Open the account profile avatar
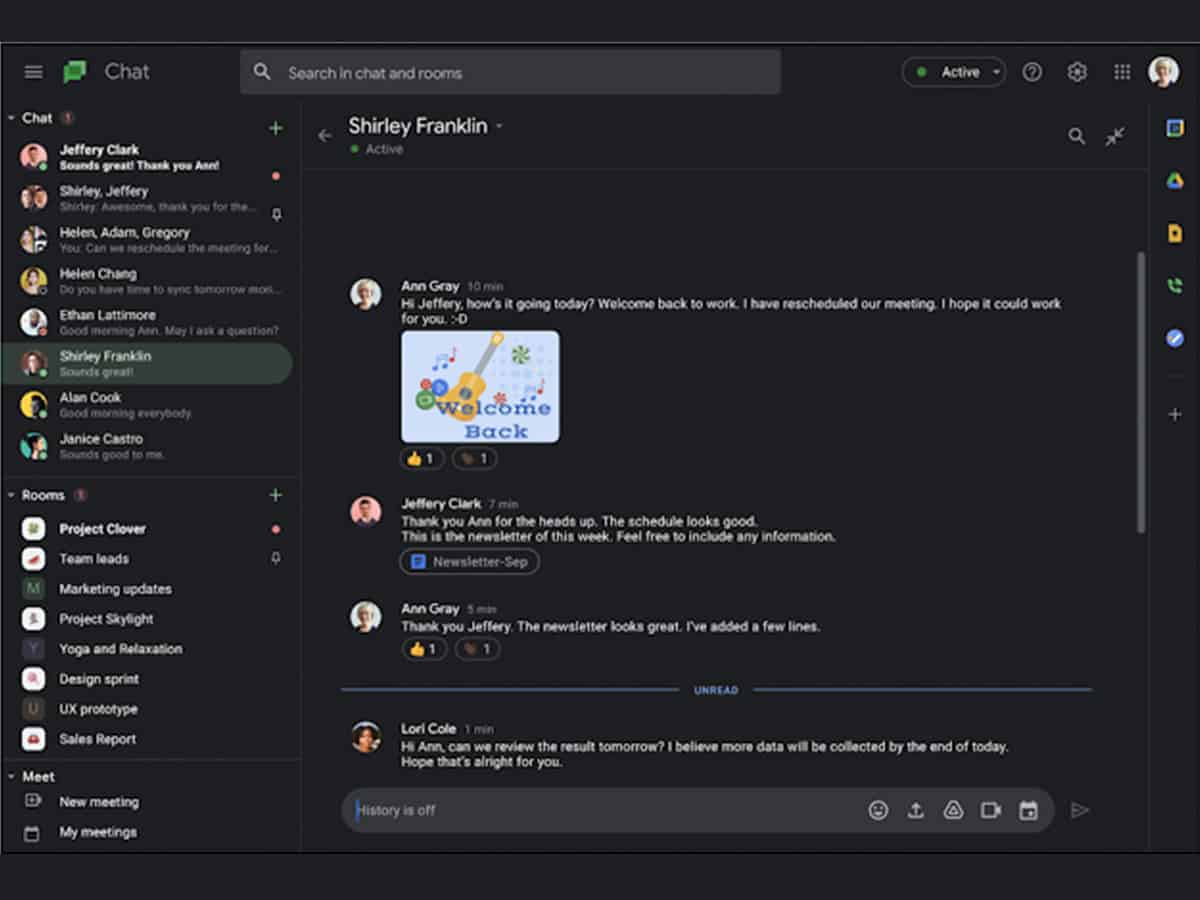1200x900 pixels. pos(1164,72)
